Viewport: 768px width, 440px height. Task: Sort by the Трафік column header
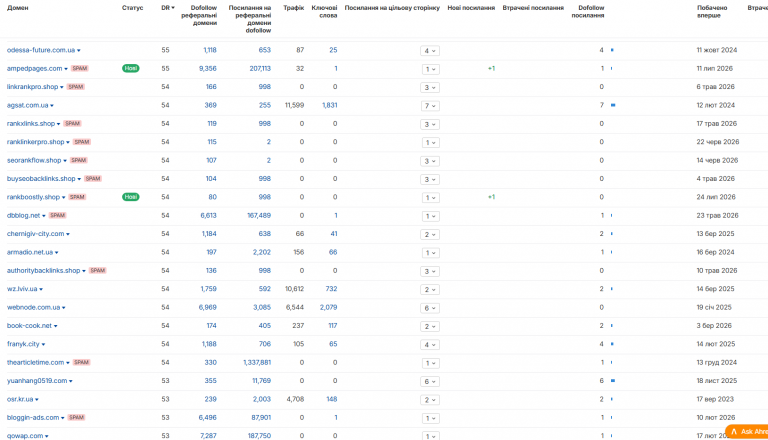(x=293, y=8)
